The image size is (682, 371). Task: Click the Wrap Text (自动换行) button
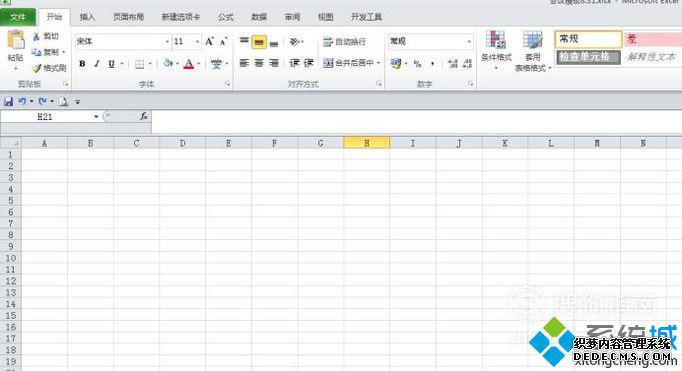pyautogui.click(x=344, y=42)
